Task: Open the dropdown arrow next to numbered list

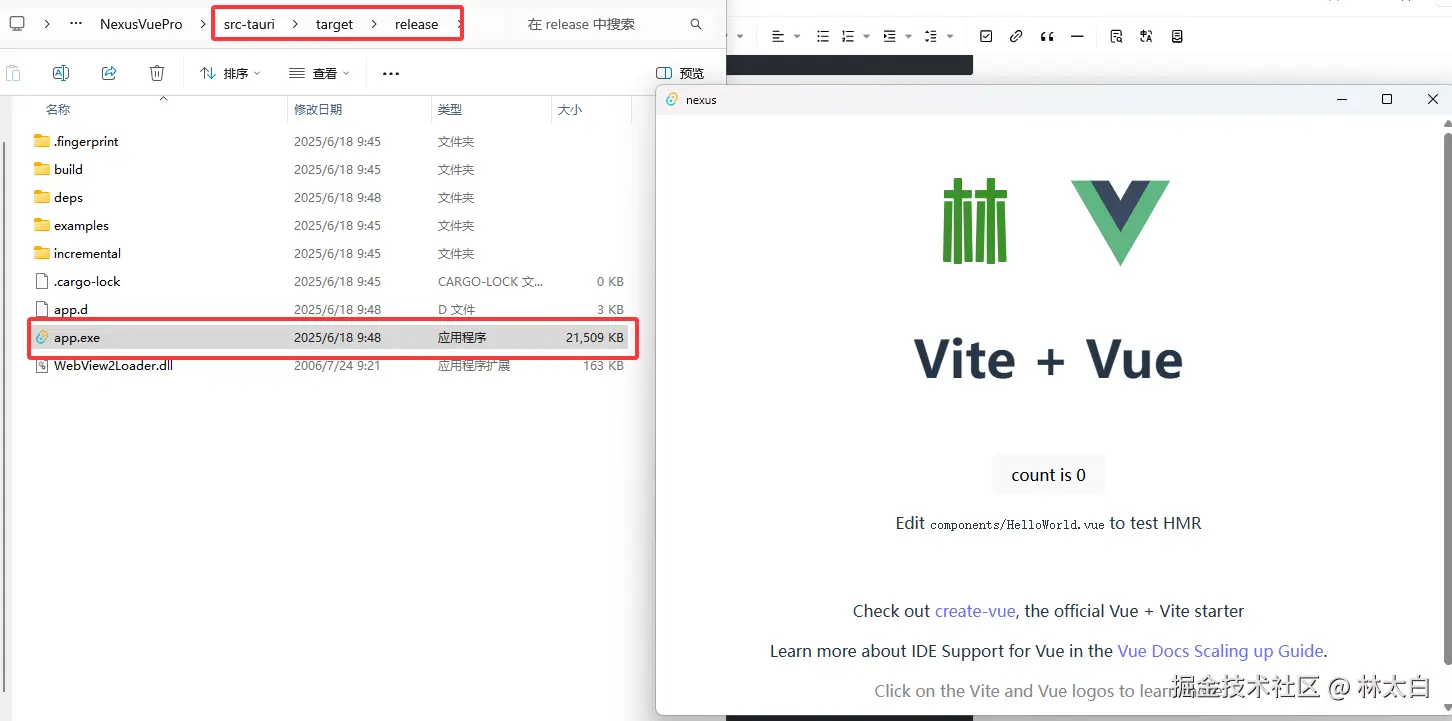Action: coord(864,36)
